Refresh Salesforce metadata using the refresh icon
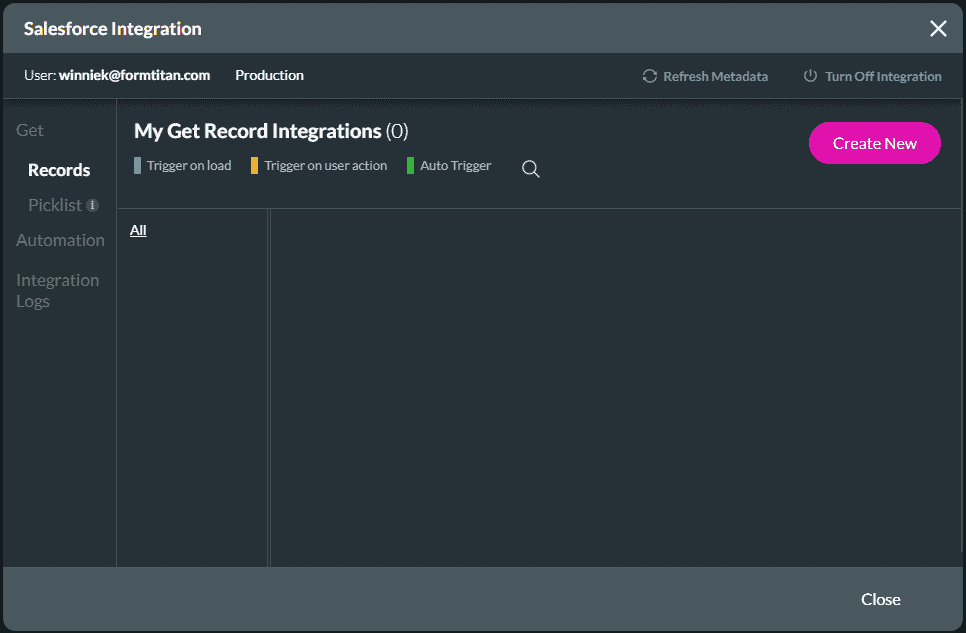The image size is (966, 633). pyautogui.click(x=649, y=75)
